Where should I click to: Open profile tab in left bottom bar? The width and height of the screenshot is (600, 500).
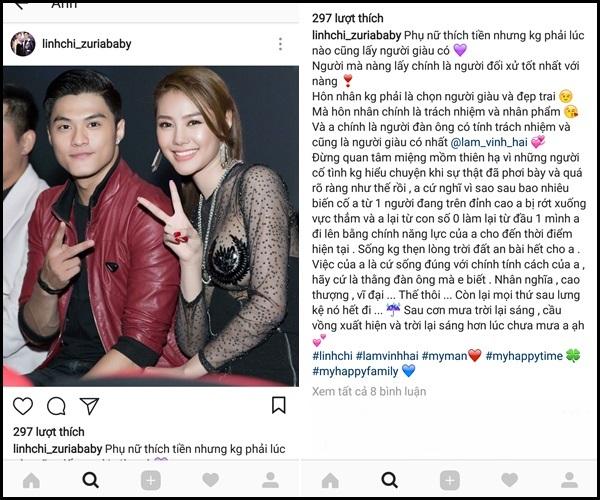pos(270,480)
